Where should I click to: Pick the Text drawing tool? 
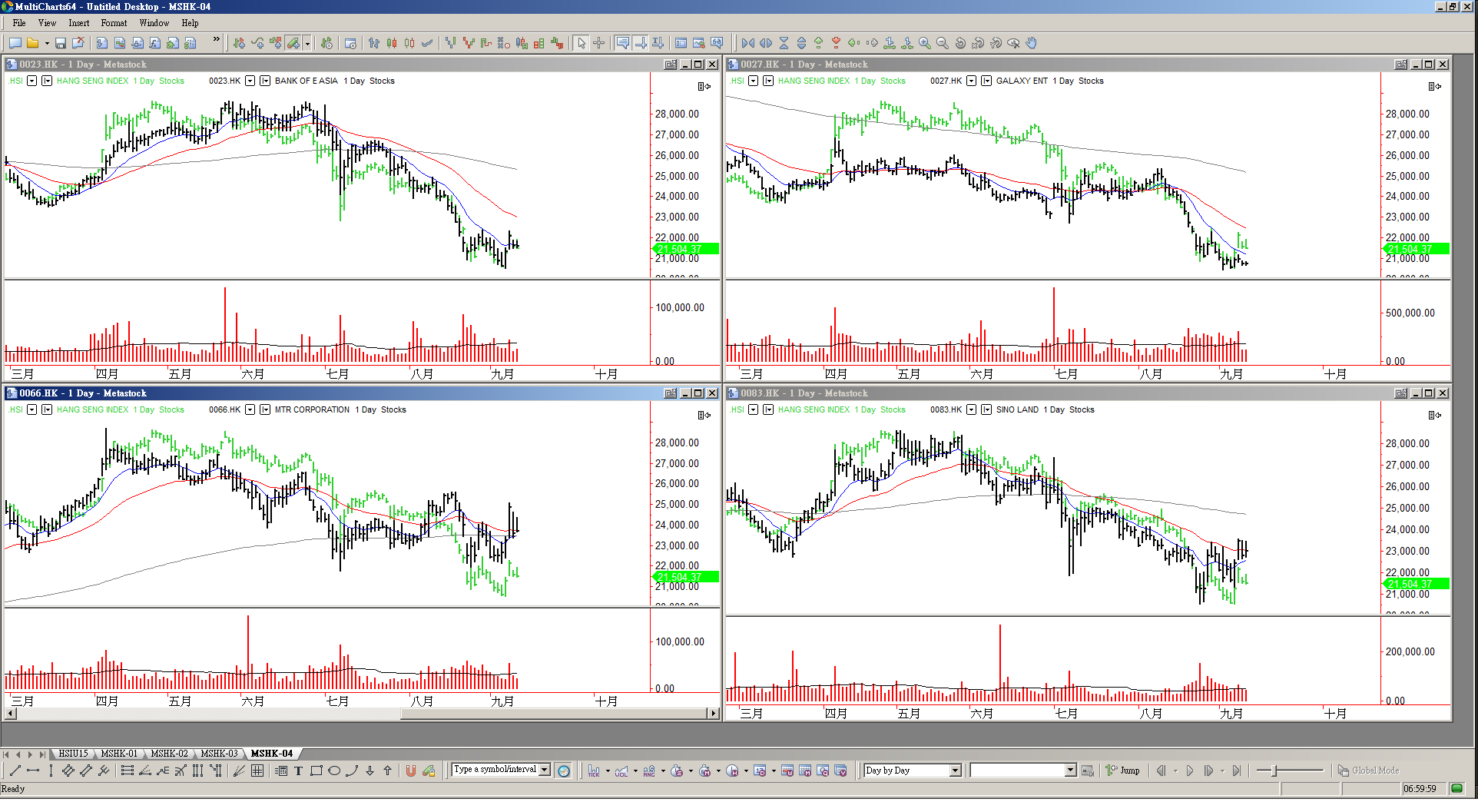tap(298, 771)
